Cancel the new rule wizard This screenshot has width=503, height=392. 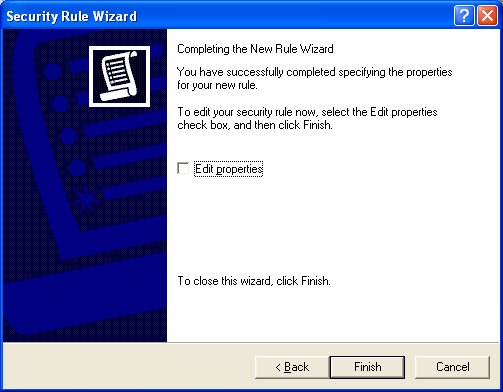tap(452, 367)
